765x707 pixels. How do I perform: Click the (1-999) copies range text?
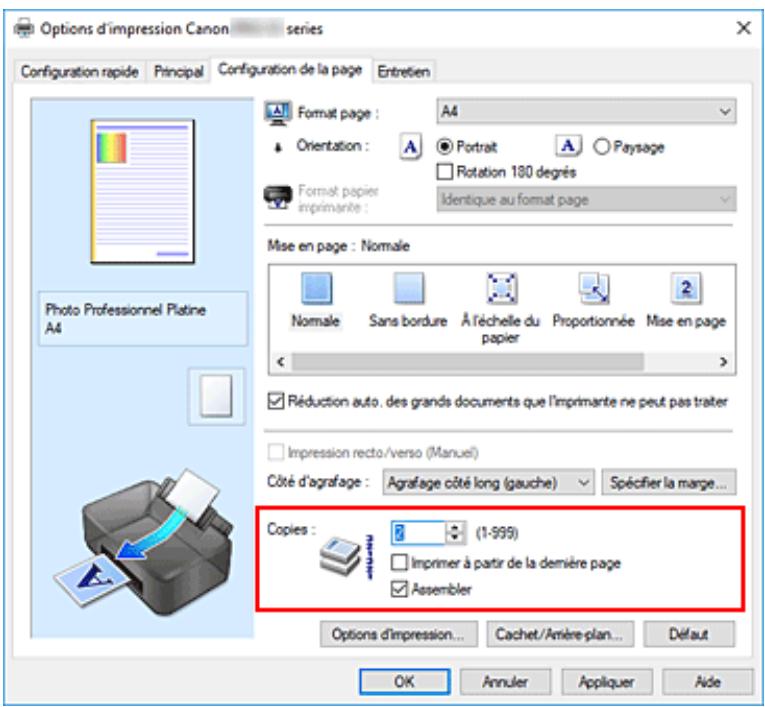tap(497, 533)
